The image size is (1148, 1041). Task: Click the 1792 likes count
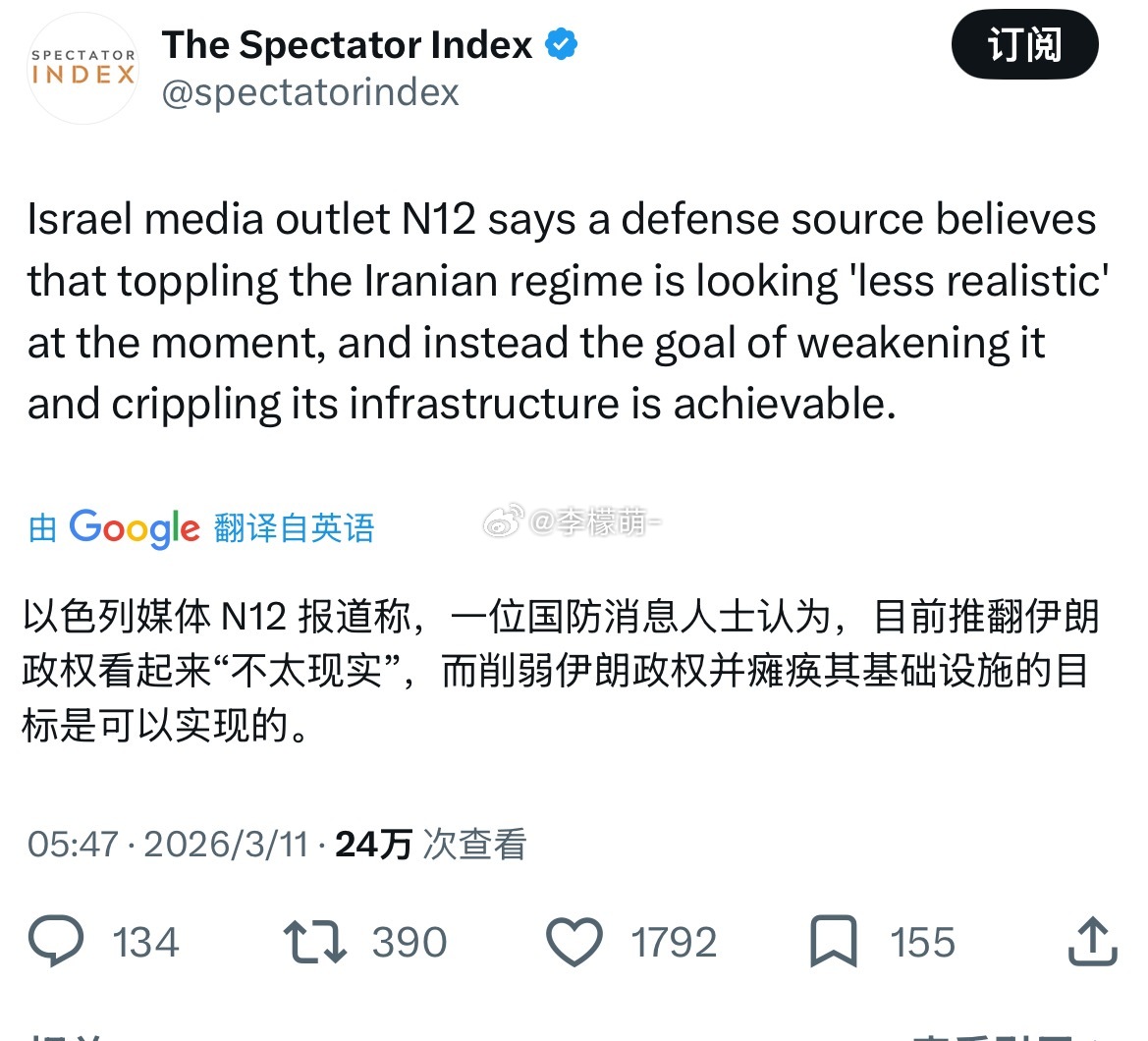(674, 943)
